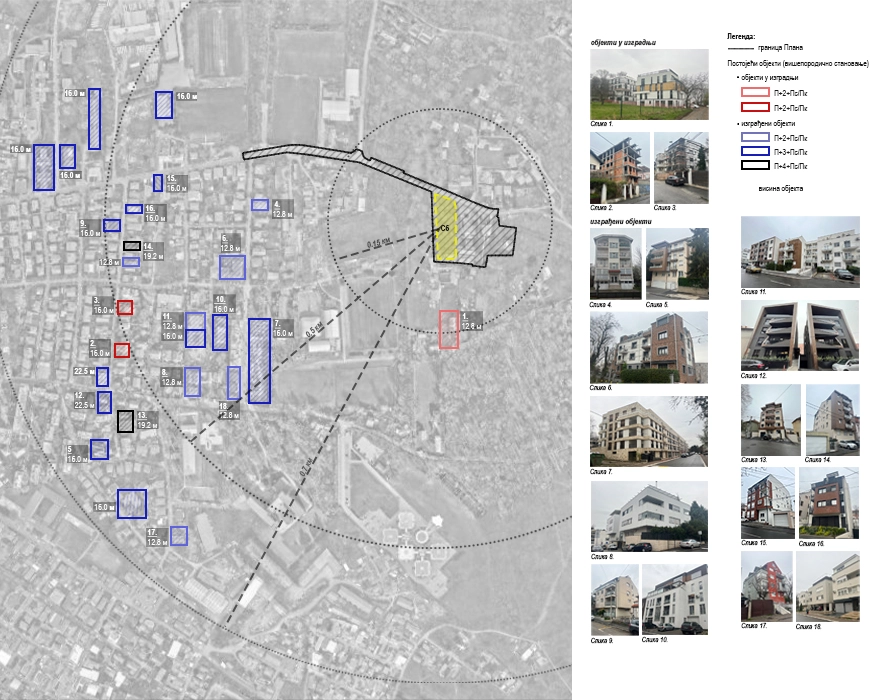Click map label '13. 19.2 м'
Image resolution: width=870 pixels, height=700 pixels.
[147, 420]
